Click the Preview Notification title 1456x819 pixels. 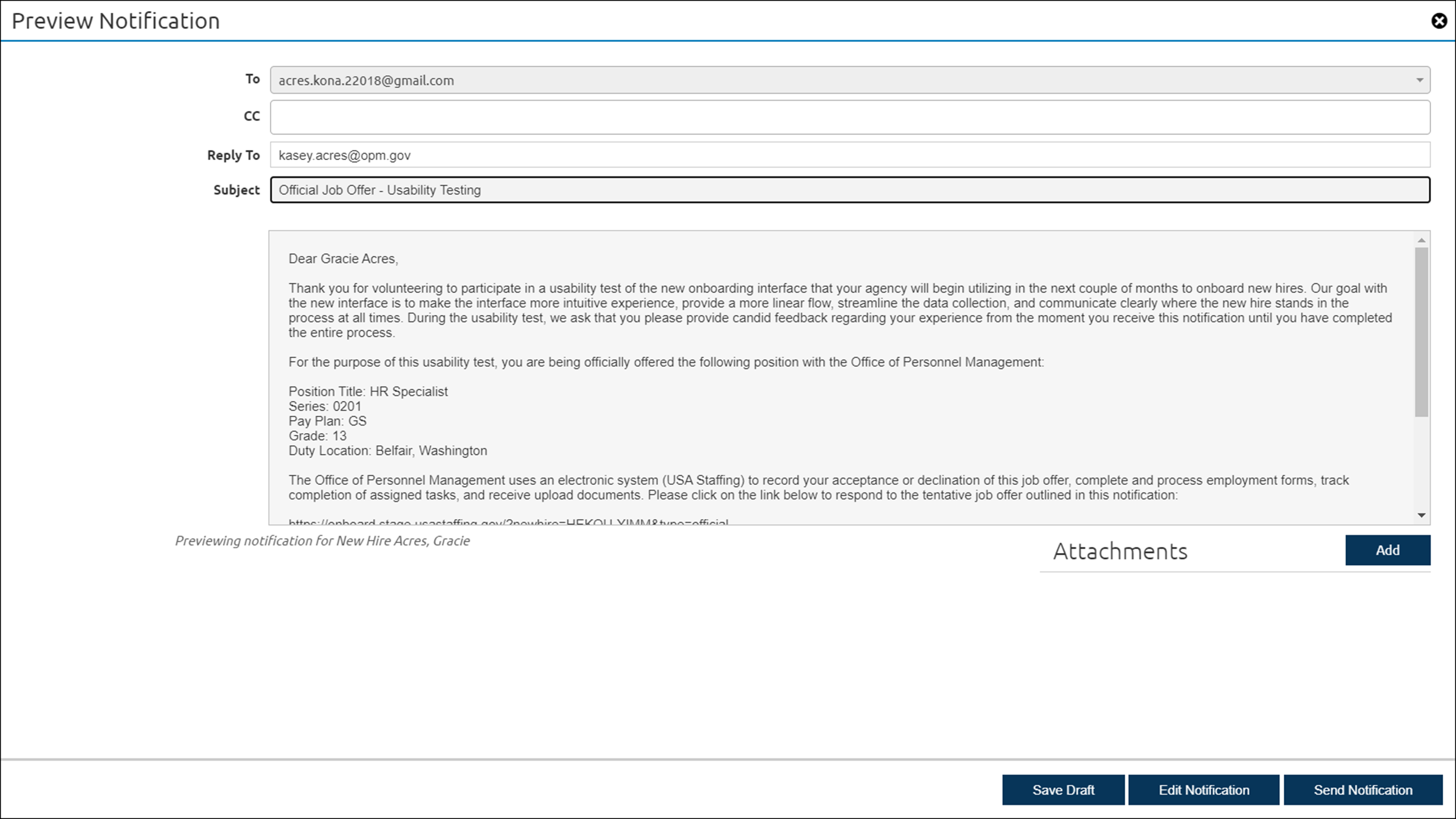pos(115,22)
